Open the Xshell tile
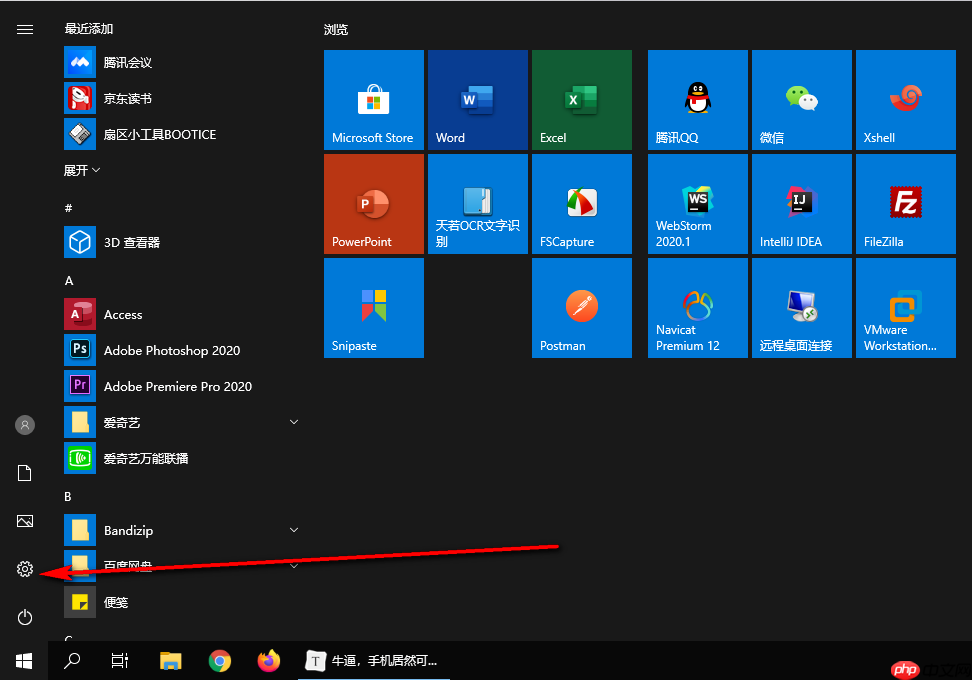This screenshot has height=680, width=972. click(x=905, y=100)
